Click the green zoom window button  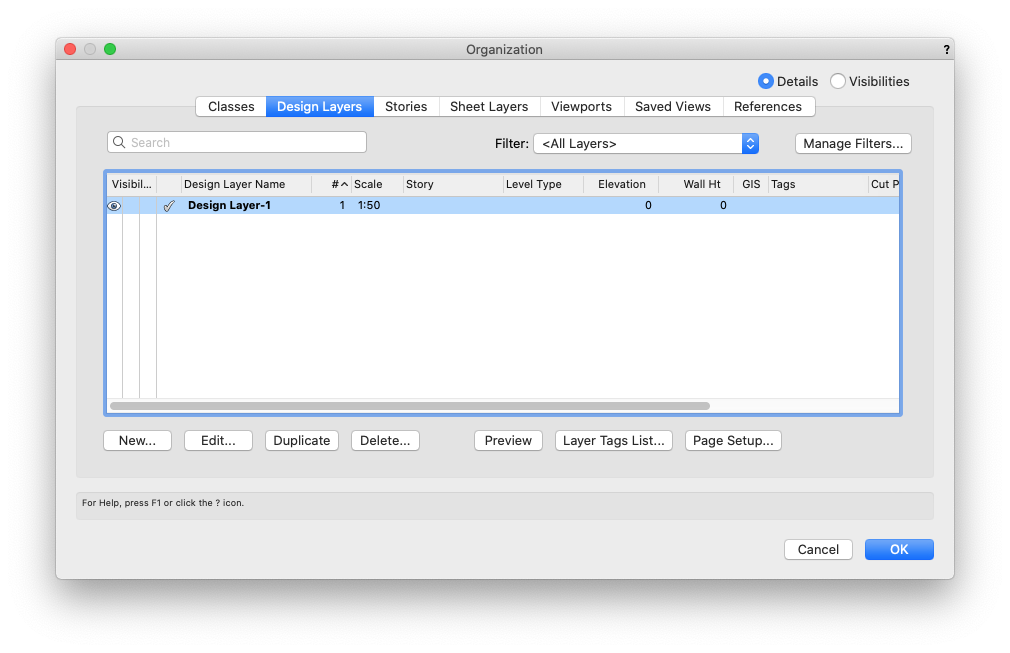tap(110, 49)
